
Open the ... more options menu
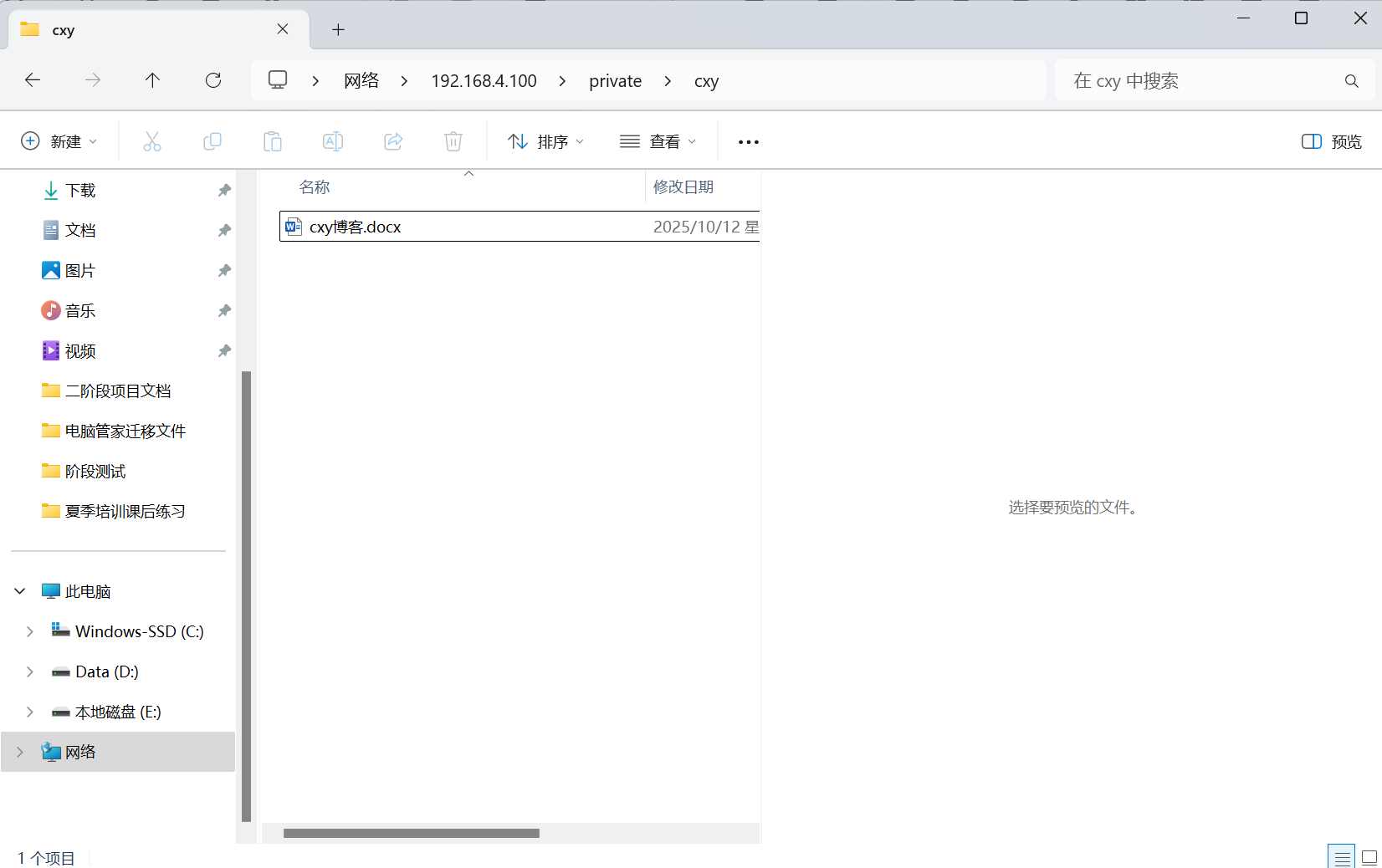(747, 140)
